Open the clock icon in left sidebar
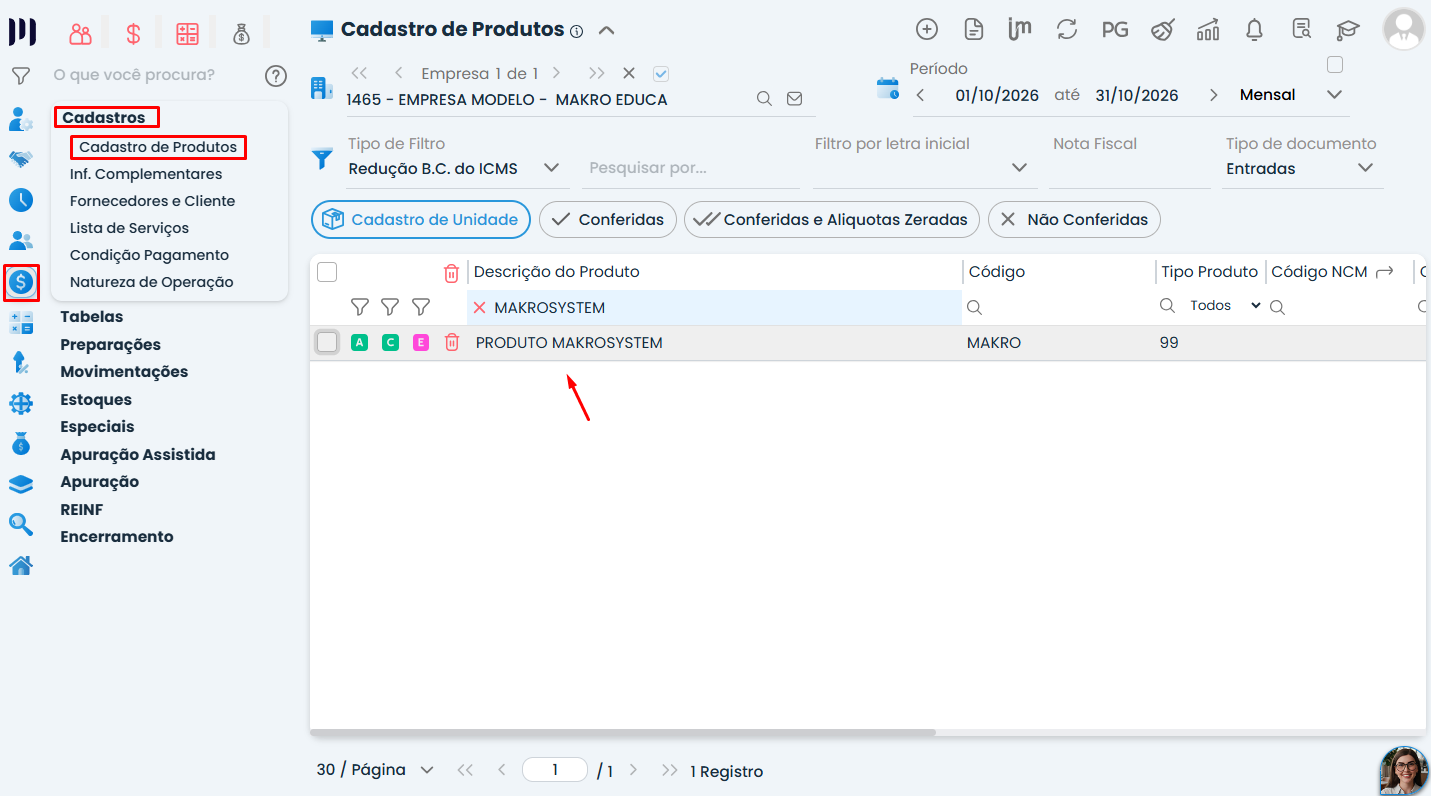The width and height of the screenshot is (1431, 796). [21, 199]
